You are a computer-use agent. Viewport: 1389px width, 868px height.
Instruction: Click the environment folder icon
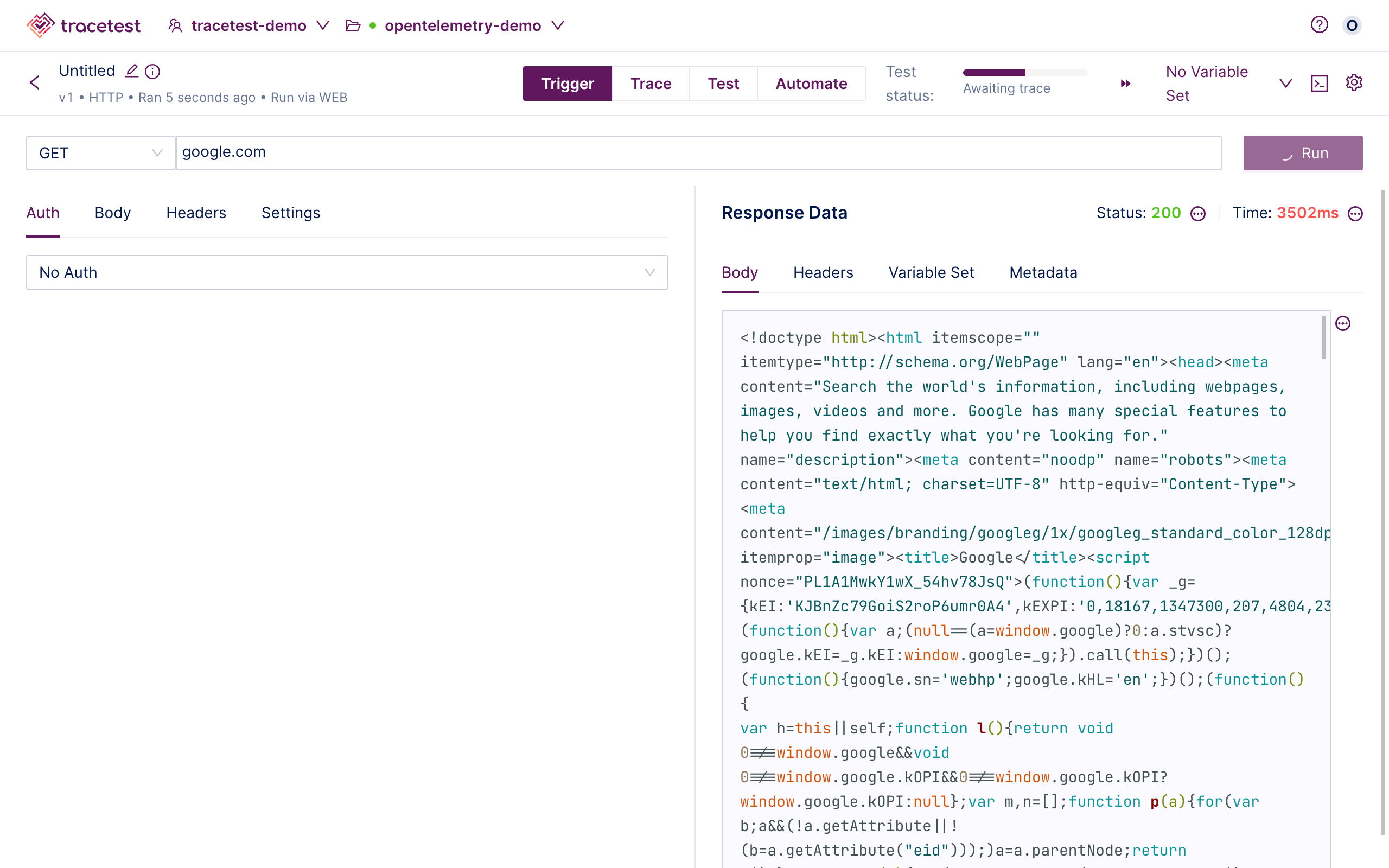pos(353,26)
